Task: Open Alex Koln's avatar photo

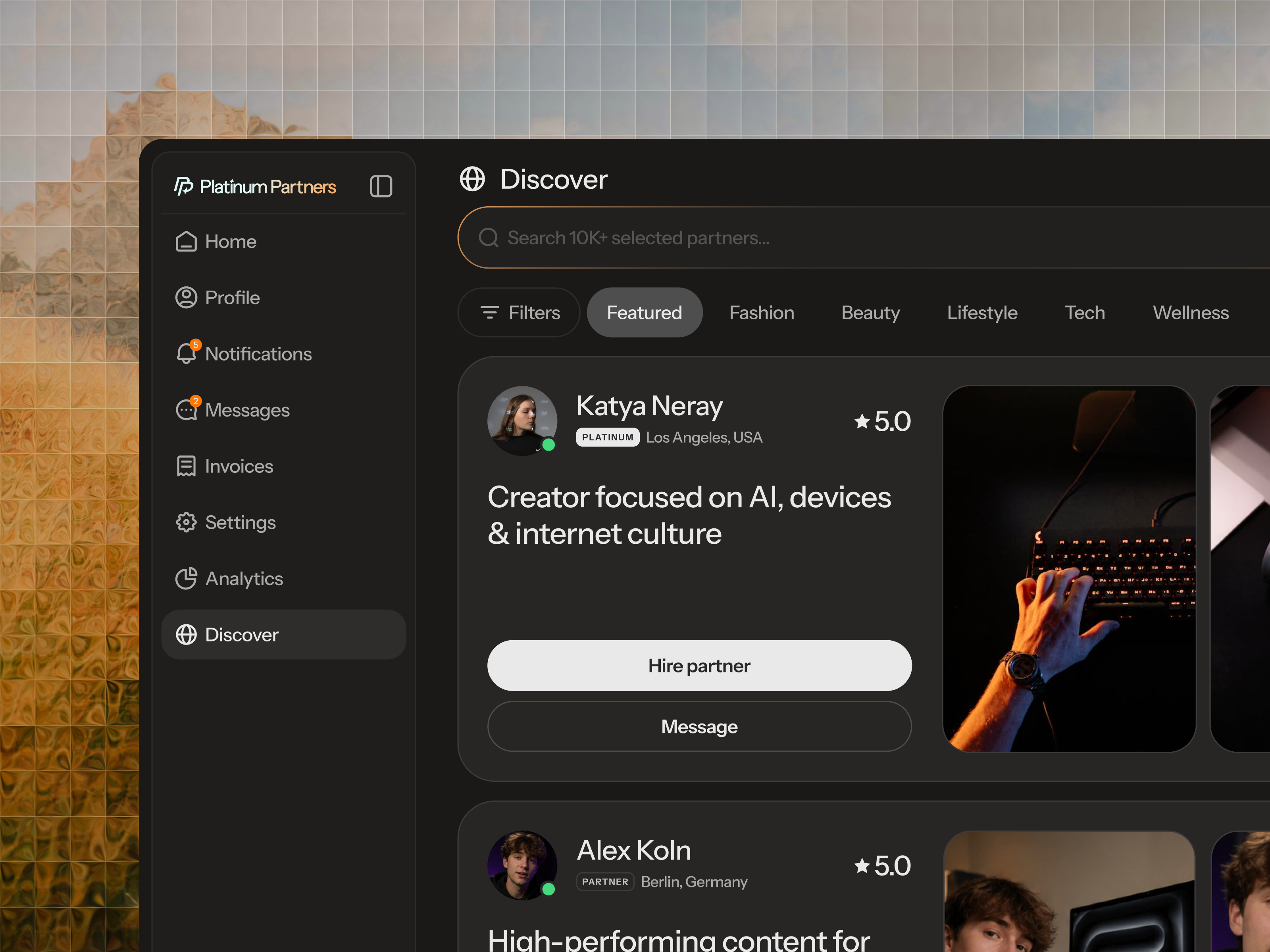Action: tap(522, 865)
